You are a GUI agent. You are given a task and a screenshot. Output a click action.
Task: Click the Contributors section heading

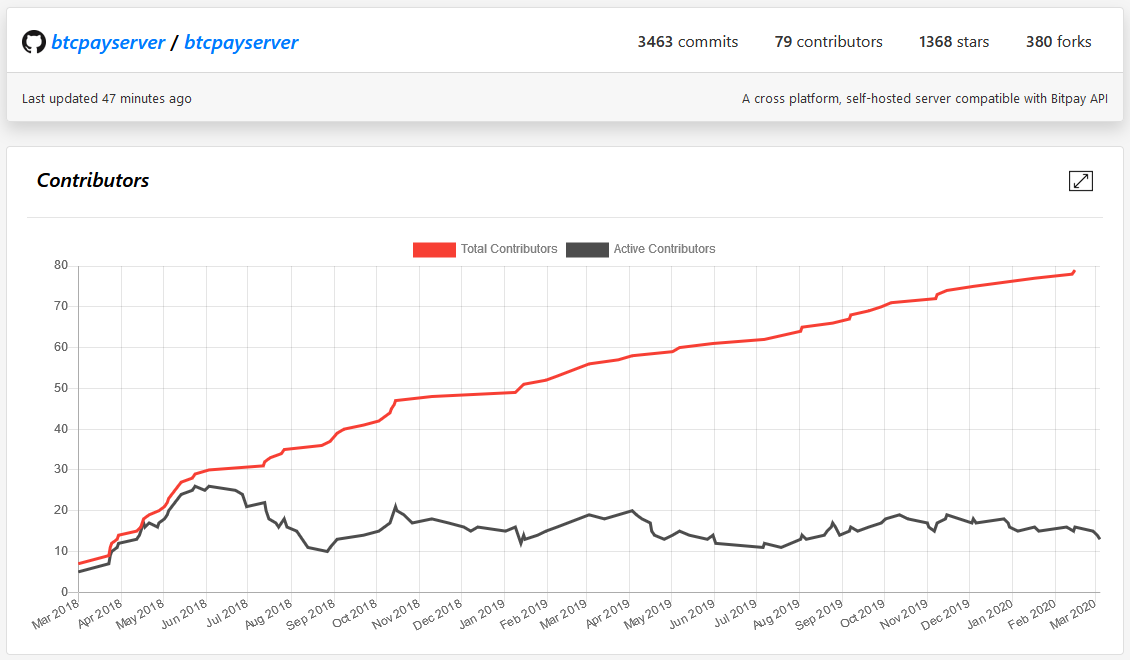coord(93,180)
